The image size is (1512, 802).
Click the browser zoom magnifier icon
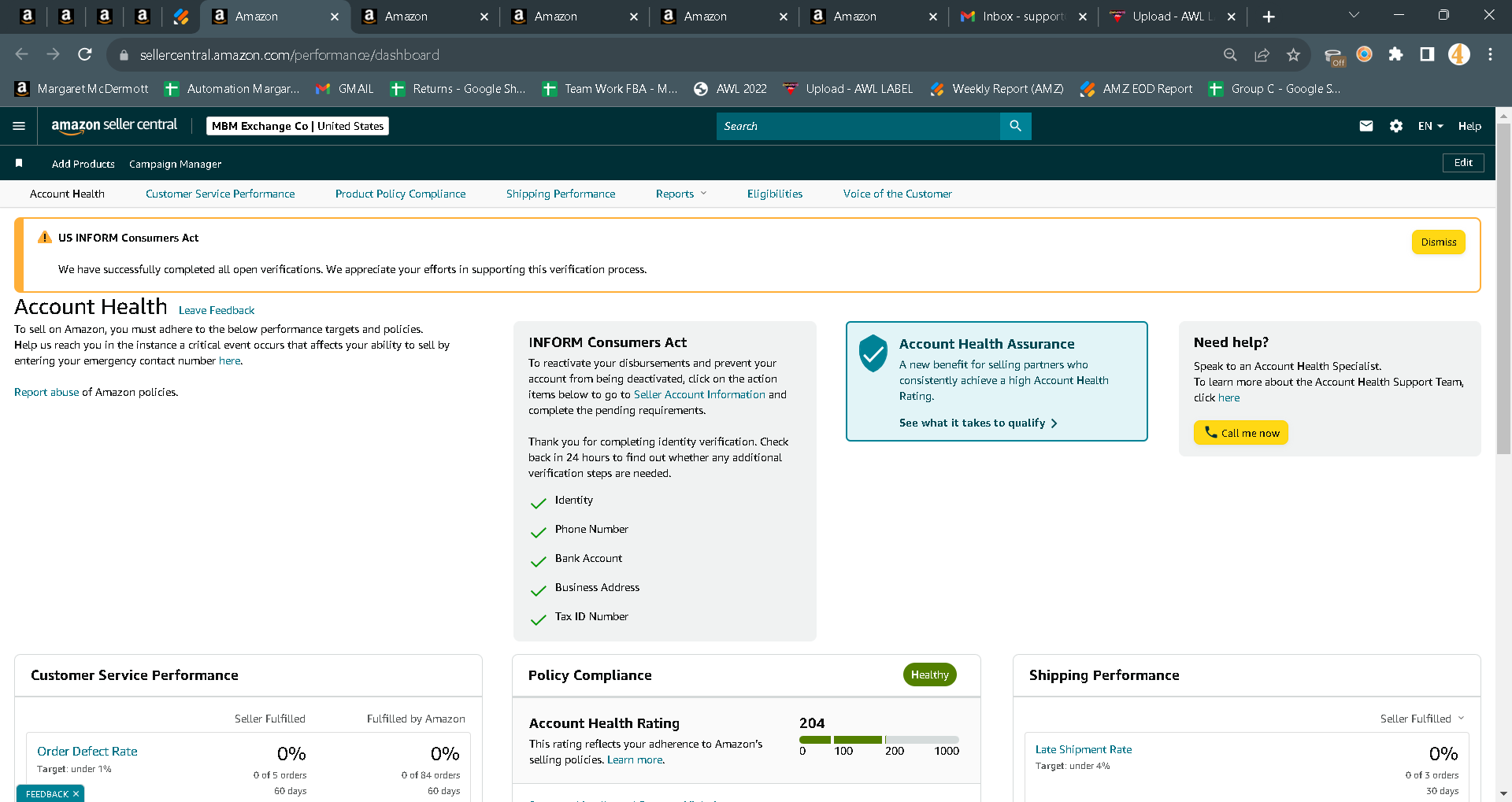[1230, 54]
